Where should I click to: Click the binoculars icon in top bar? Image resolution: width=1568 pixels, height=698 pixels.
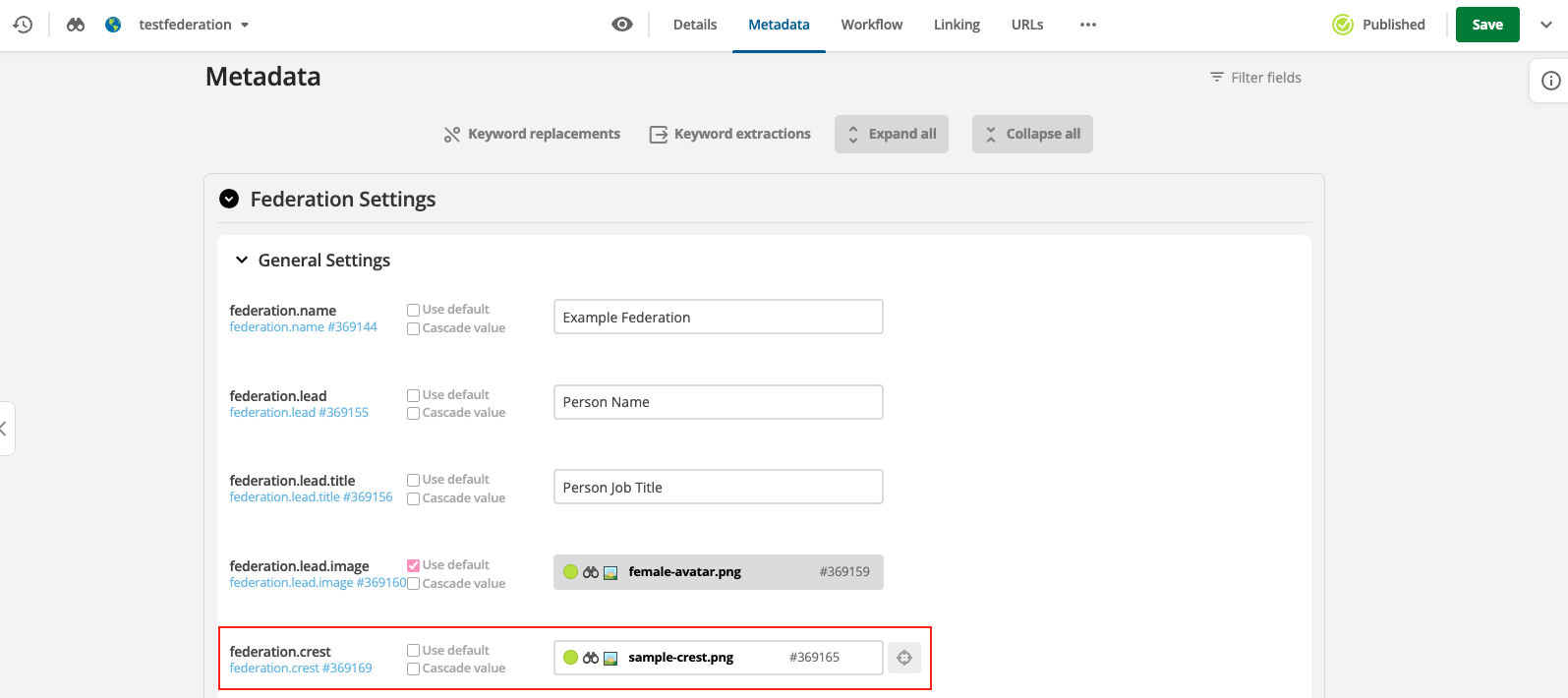(x=76, y=25)
